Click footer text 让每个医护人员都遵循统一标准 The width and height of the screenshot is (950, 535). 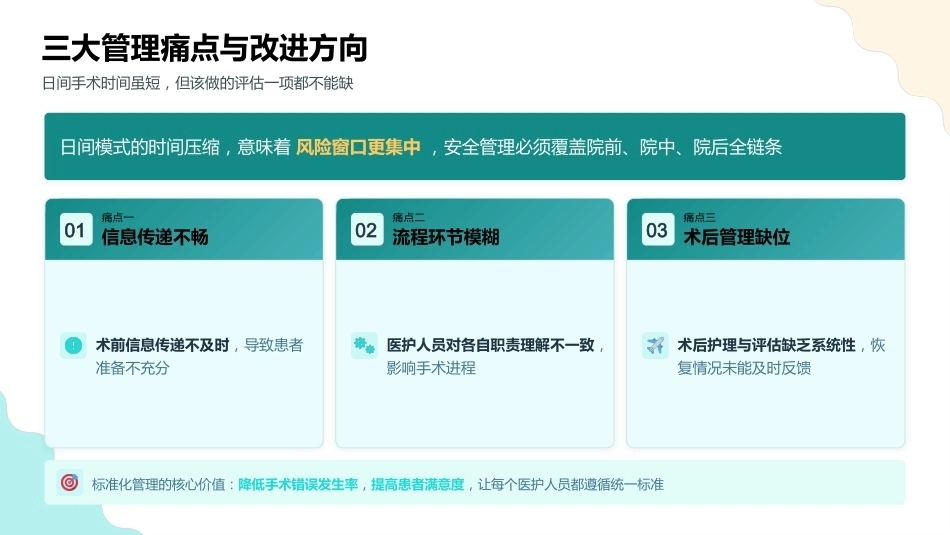tap(570, 484)
